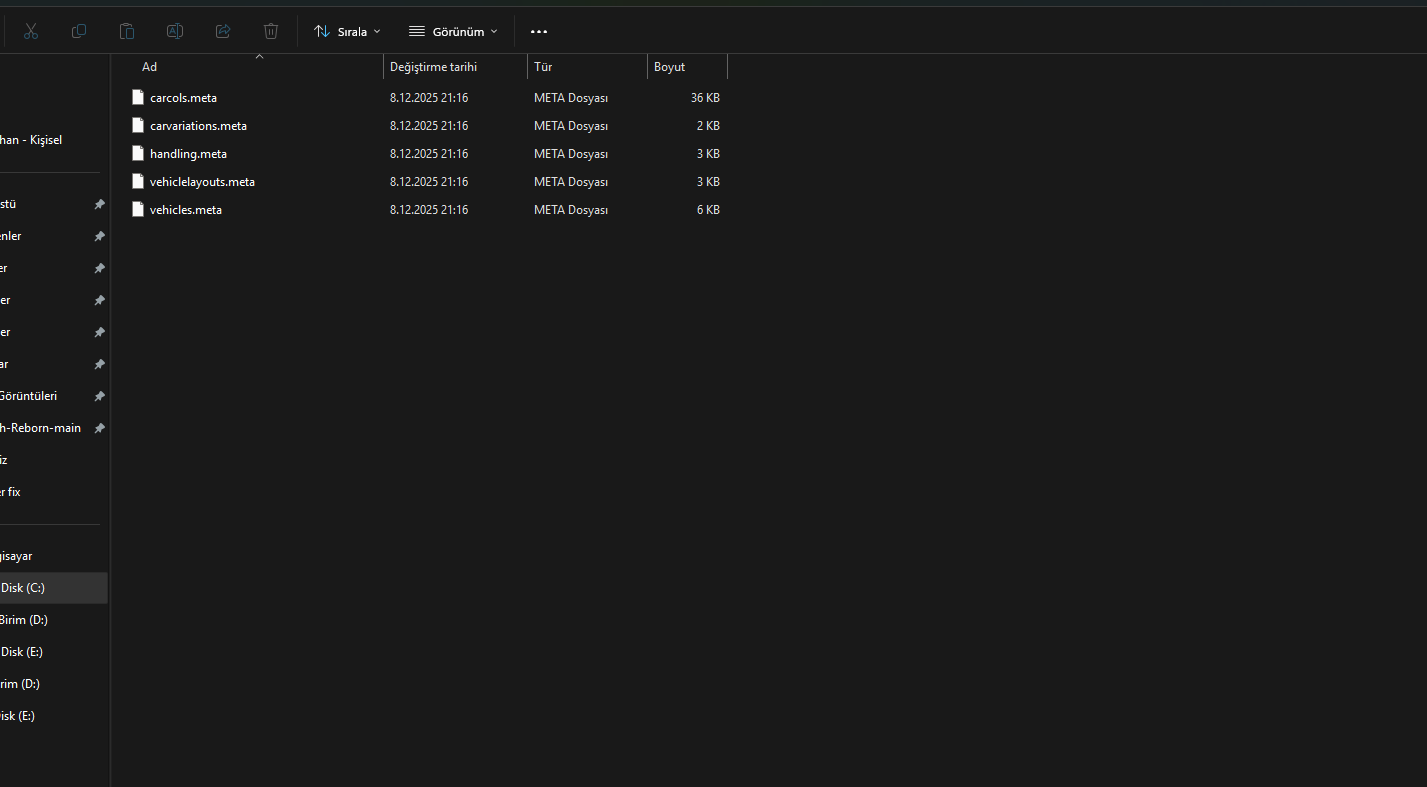Open the three-dots more options menu
The image size is (1427, 787).
[x=539, y=31]
